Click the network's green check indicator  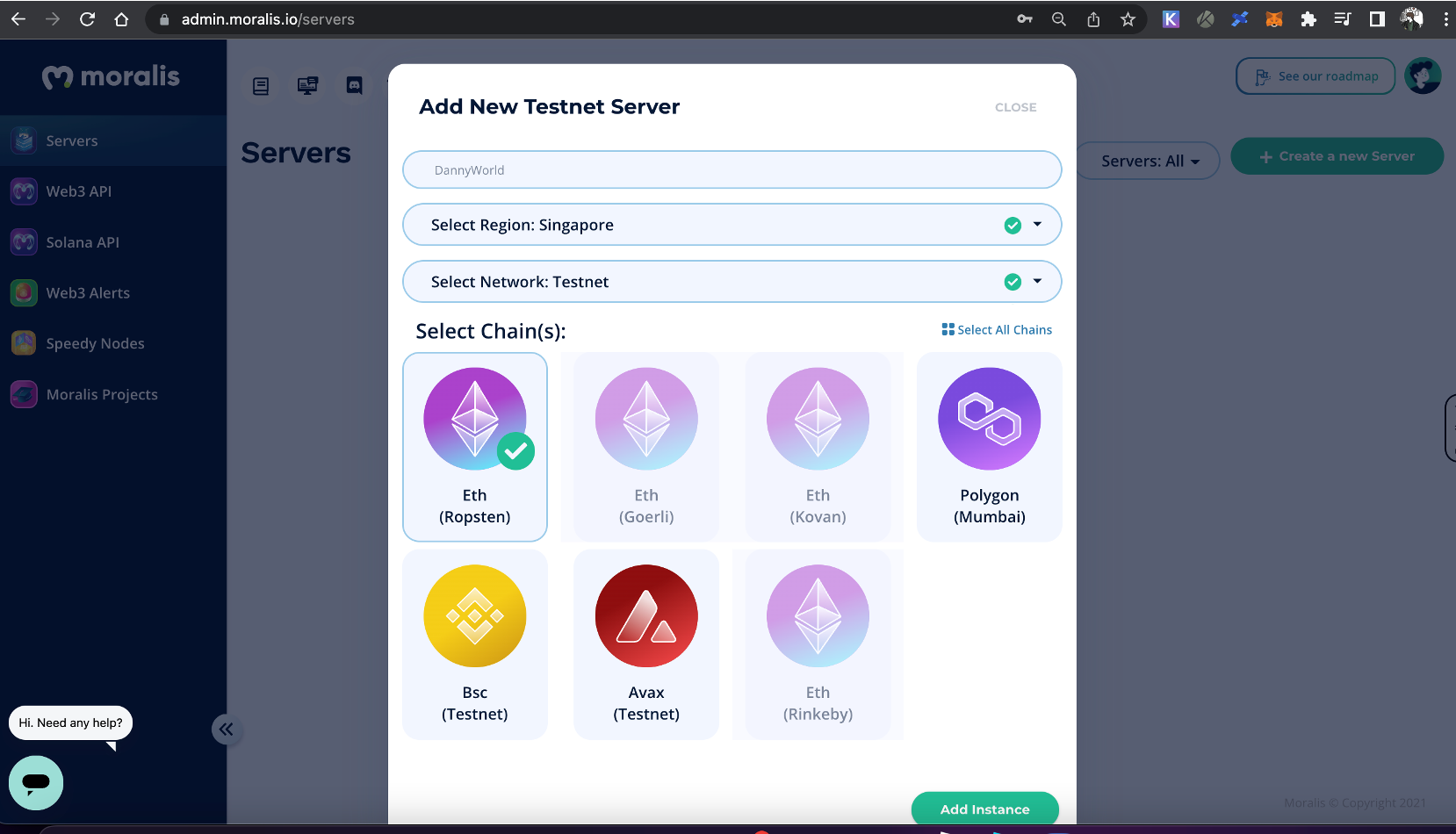(x=1013, y=282)
